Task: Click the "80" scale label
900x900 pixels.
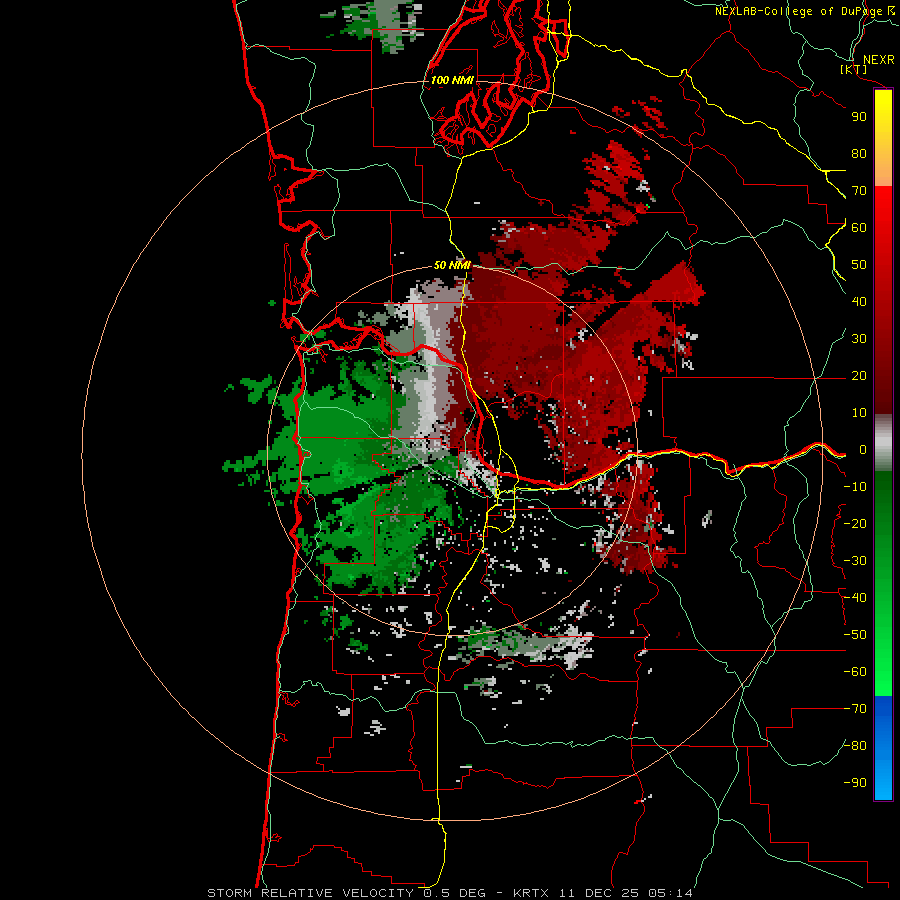Action: [x=859, y=153]
